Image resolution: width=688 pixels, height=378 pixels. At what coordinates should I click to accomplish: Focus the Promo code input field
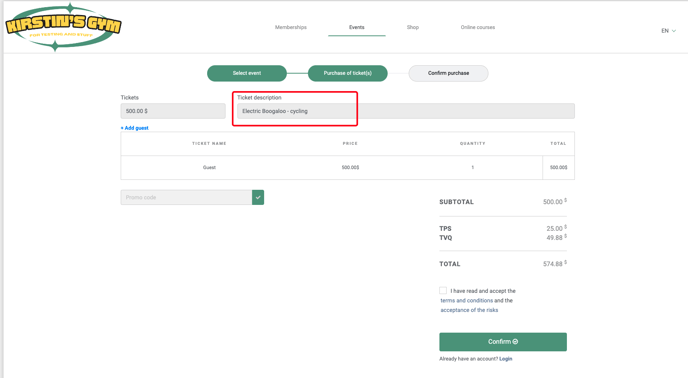coord(186,198)
